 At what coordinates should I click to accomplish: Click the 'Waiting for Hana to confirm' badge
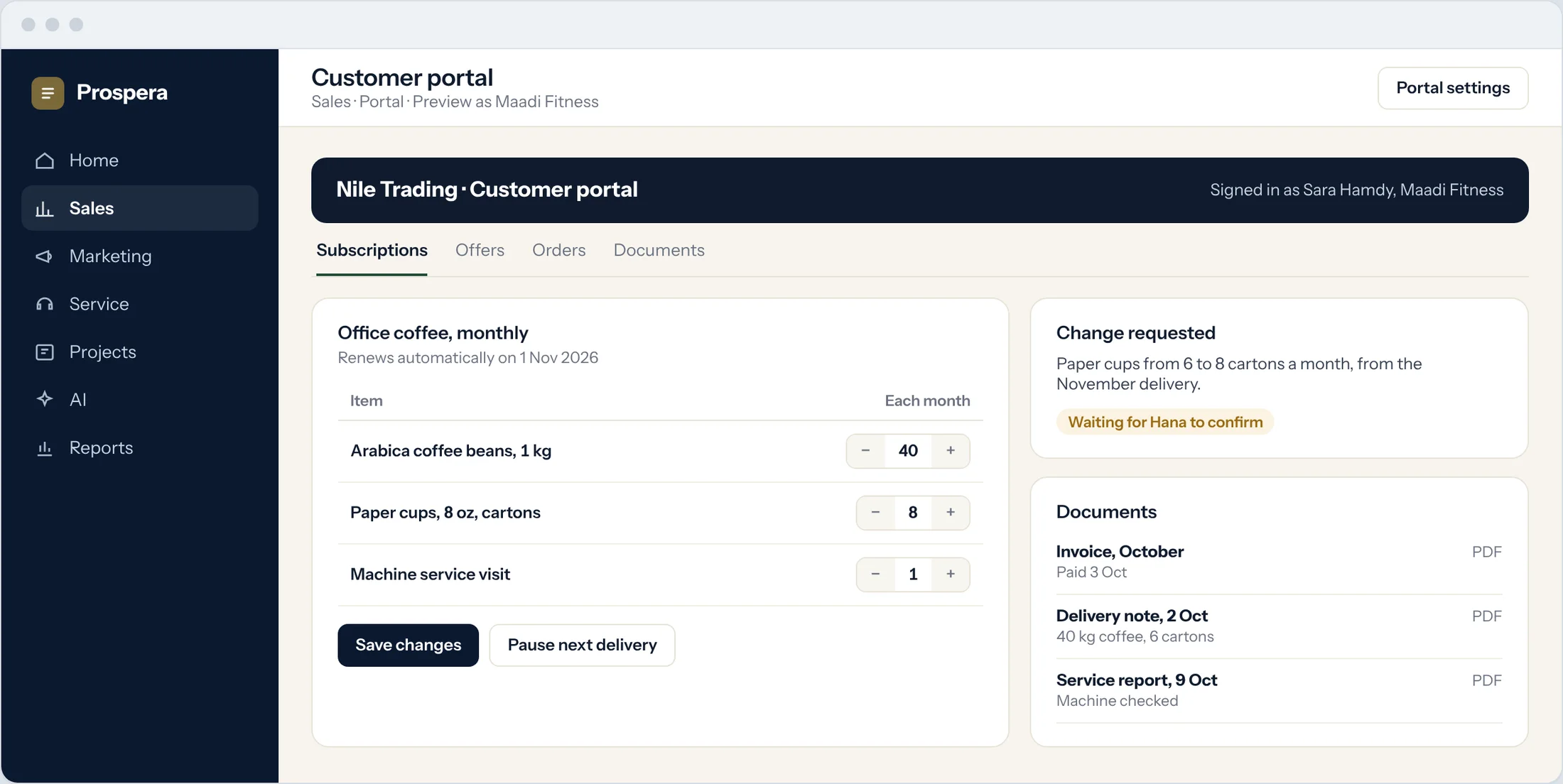(1165, 423)
